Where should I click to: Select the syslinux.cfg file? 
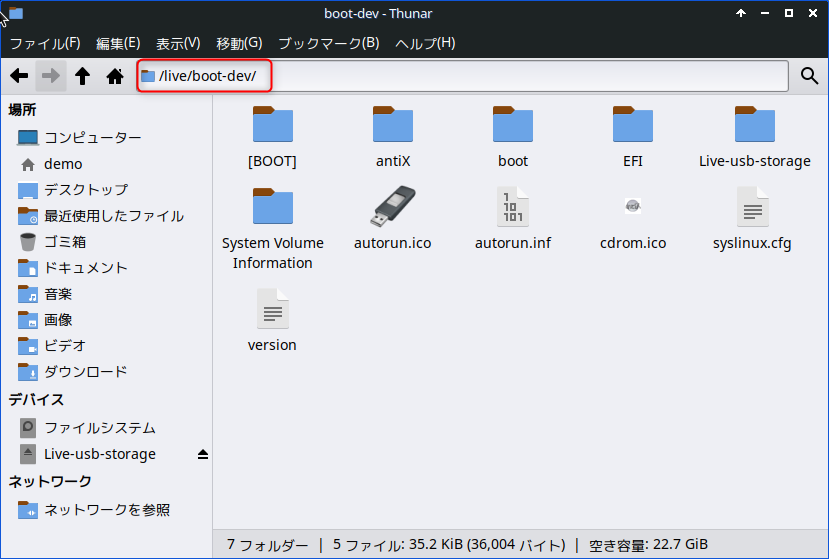point(752,207)
